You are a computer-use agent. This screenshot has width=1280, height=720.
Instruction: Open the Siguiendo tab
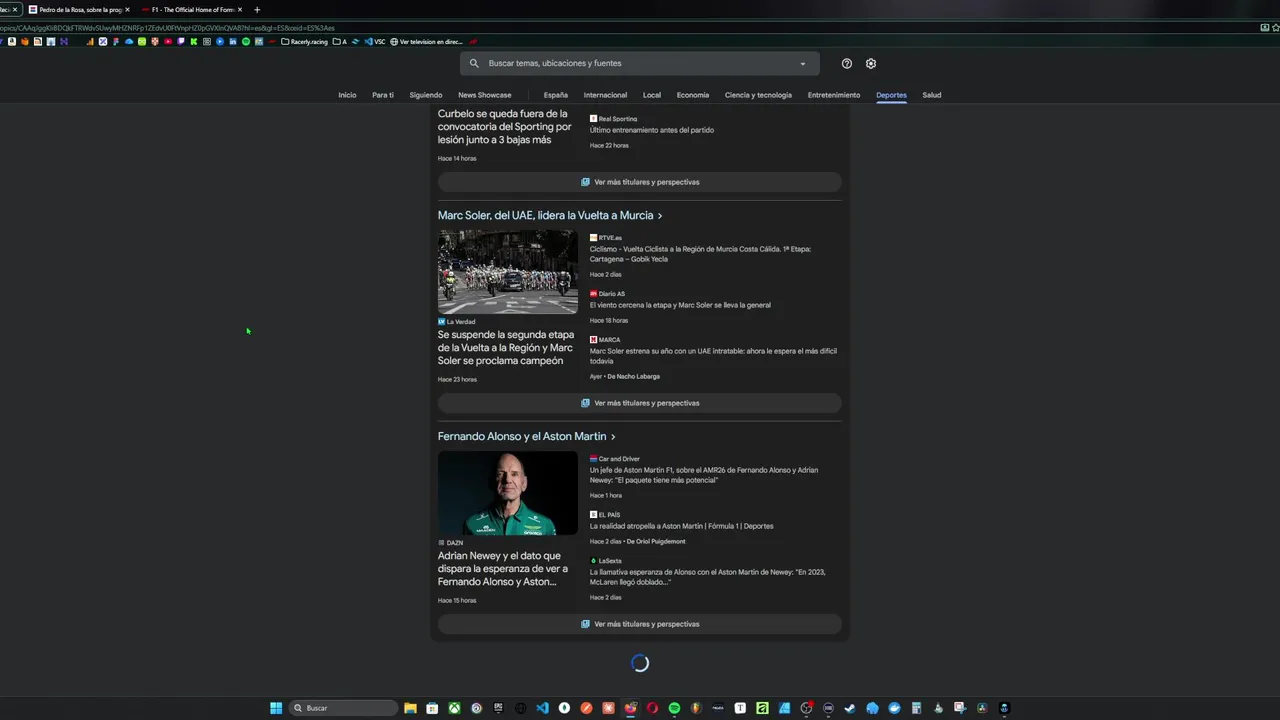coord(426,95)
